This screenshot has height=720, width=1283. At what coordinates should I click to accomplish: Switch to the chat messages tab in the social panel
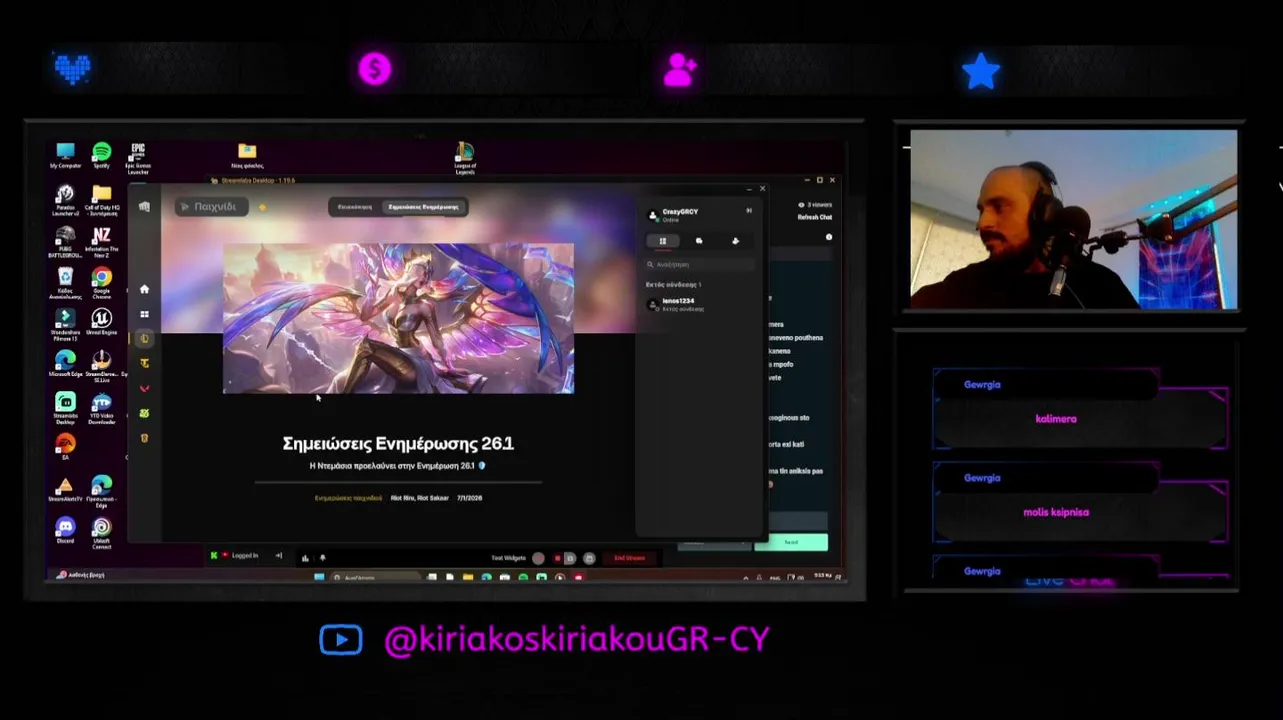[699, 241]
